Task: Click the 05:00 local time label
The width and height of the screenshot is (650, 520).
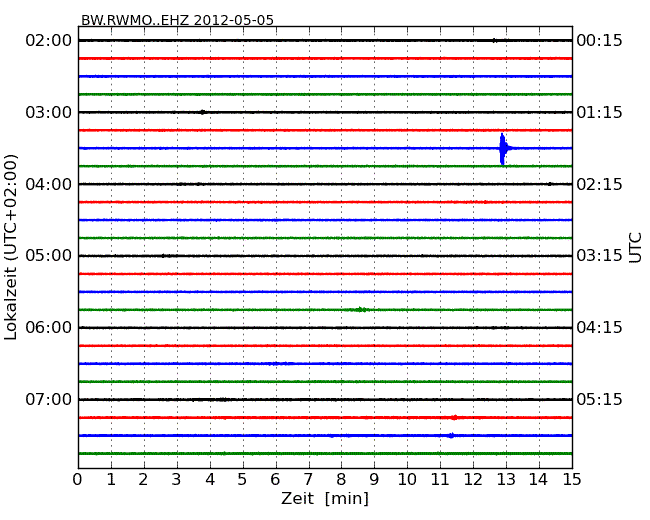Action: [x=49, y=255]
